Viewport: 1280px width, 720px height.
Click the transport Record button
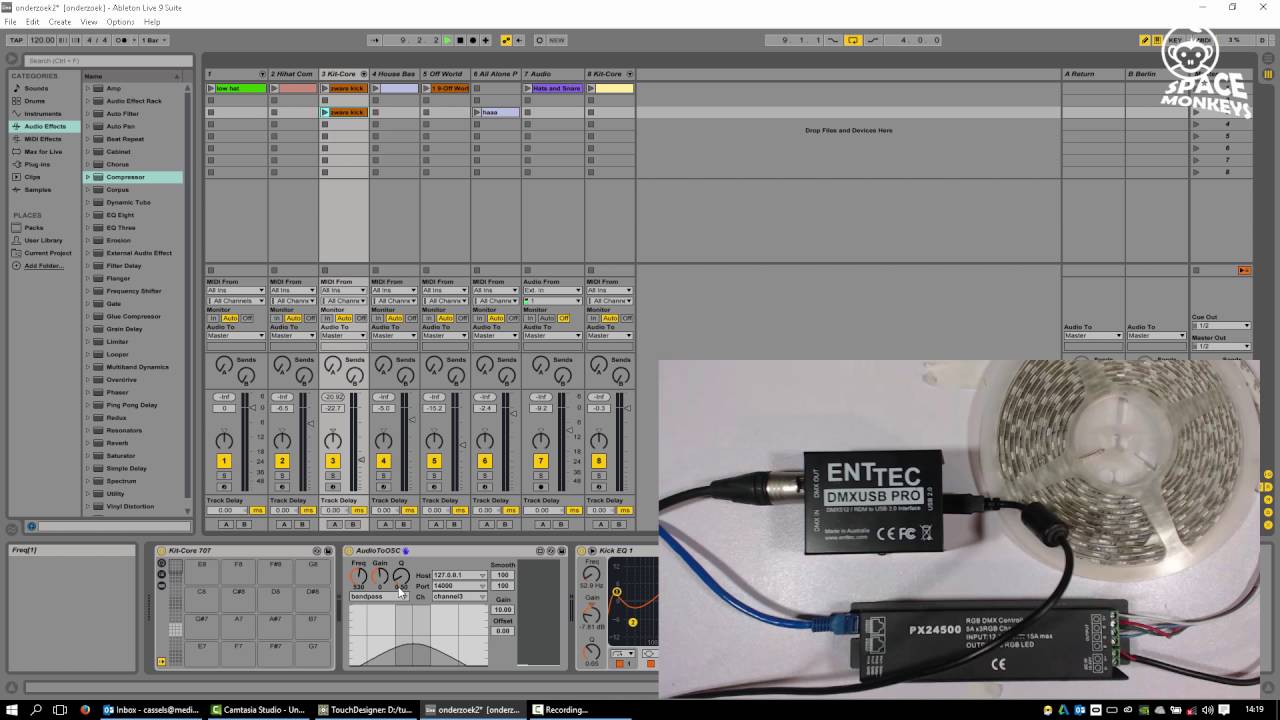click(x=472, y=40)
